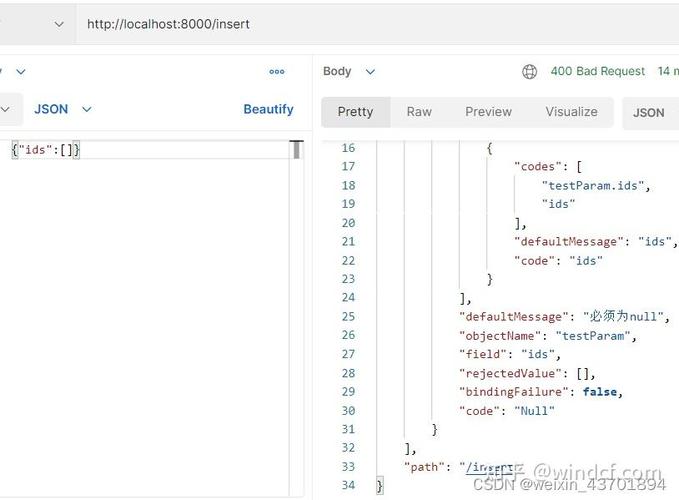Open the three-dots more options menu
The image size is (679, 500).
[x=277, y=71]
